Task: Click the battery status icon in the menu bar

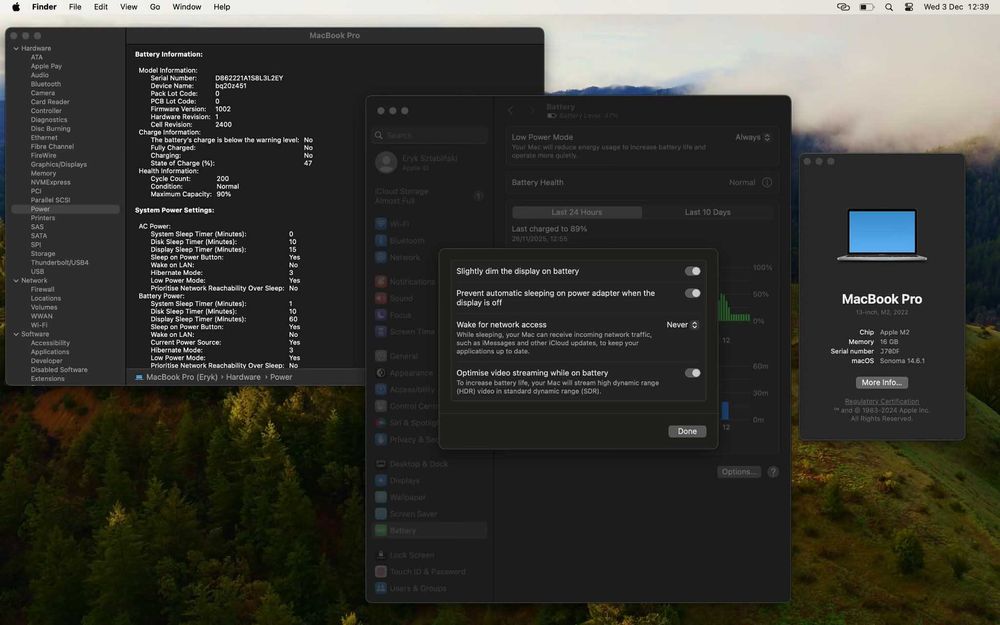Action: (x=867, y=7)
